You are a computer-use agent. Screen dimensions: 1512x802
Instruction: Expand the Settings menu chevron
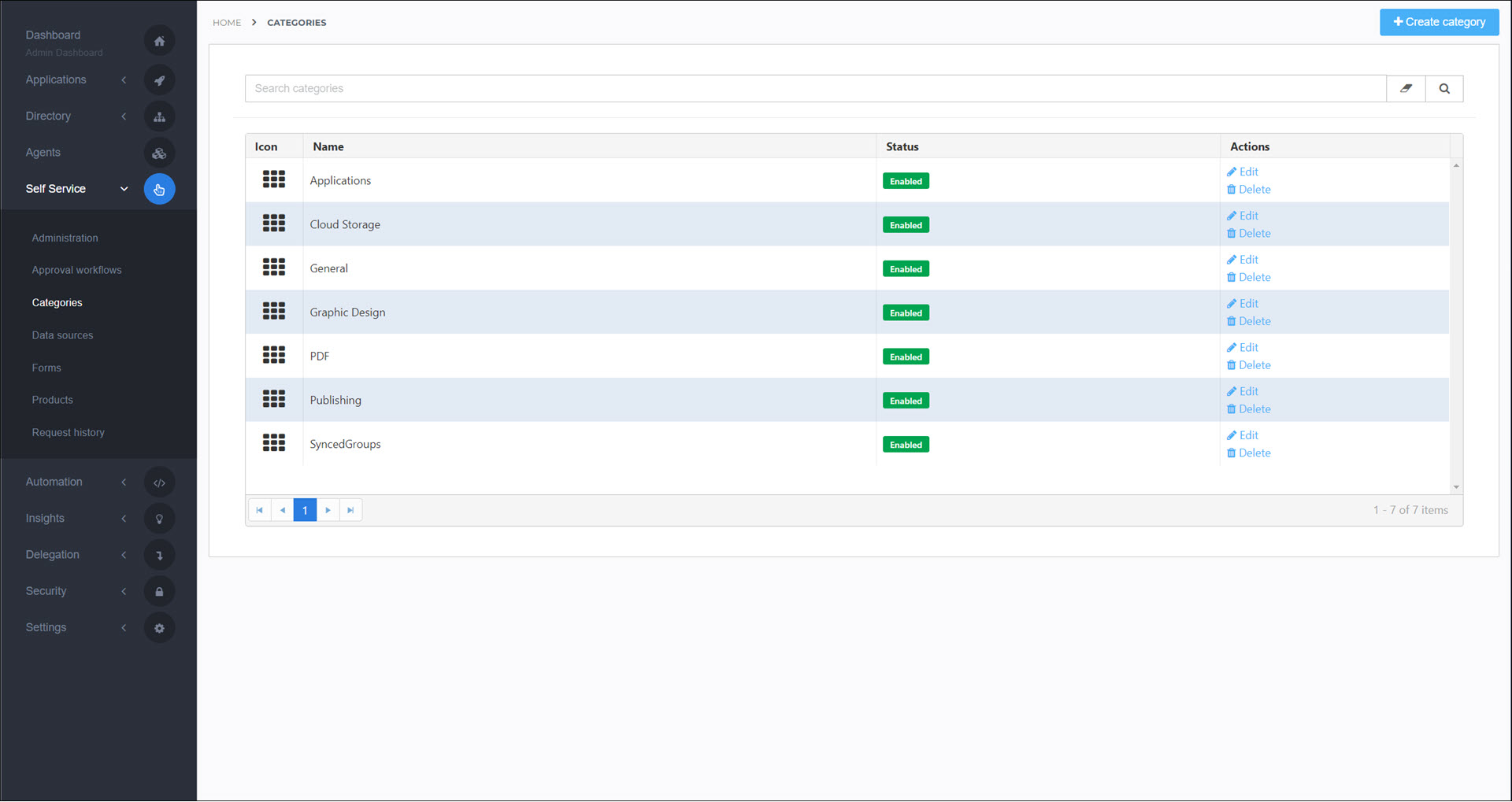click(124, 628)
